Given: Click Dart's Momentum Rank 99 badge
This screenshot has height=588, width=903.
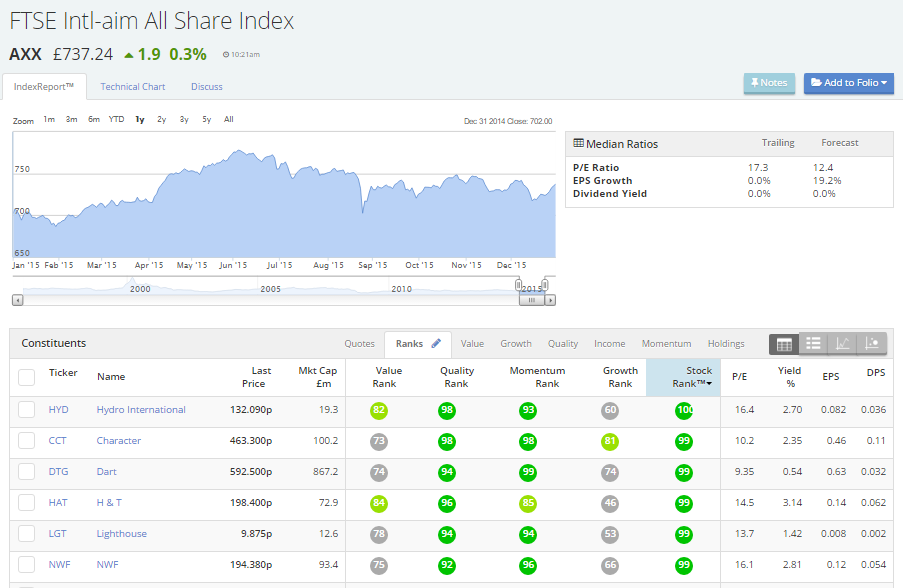Looking at the screenshot, I should pyautogui.click(x=528, y=473).
